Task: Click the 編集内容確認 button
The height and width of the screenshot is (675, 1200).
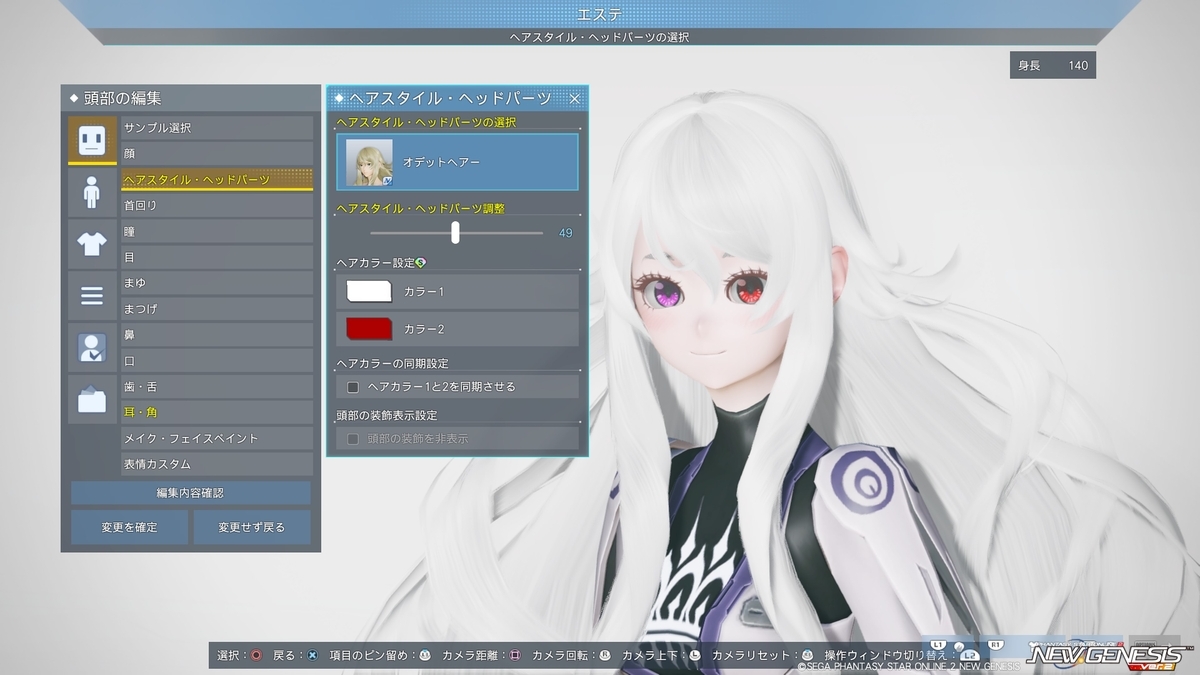Action: coord(190,492)
